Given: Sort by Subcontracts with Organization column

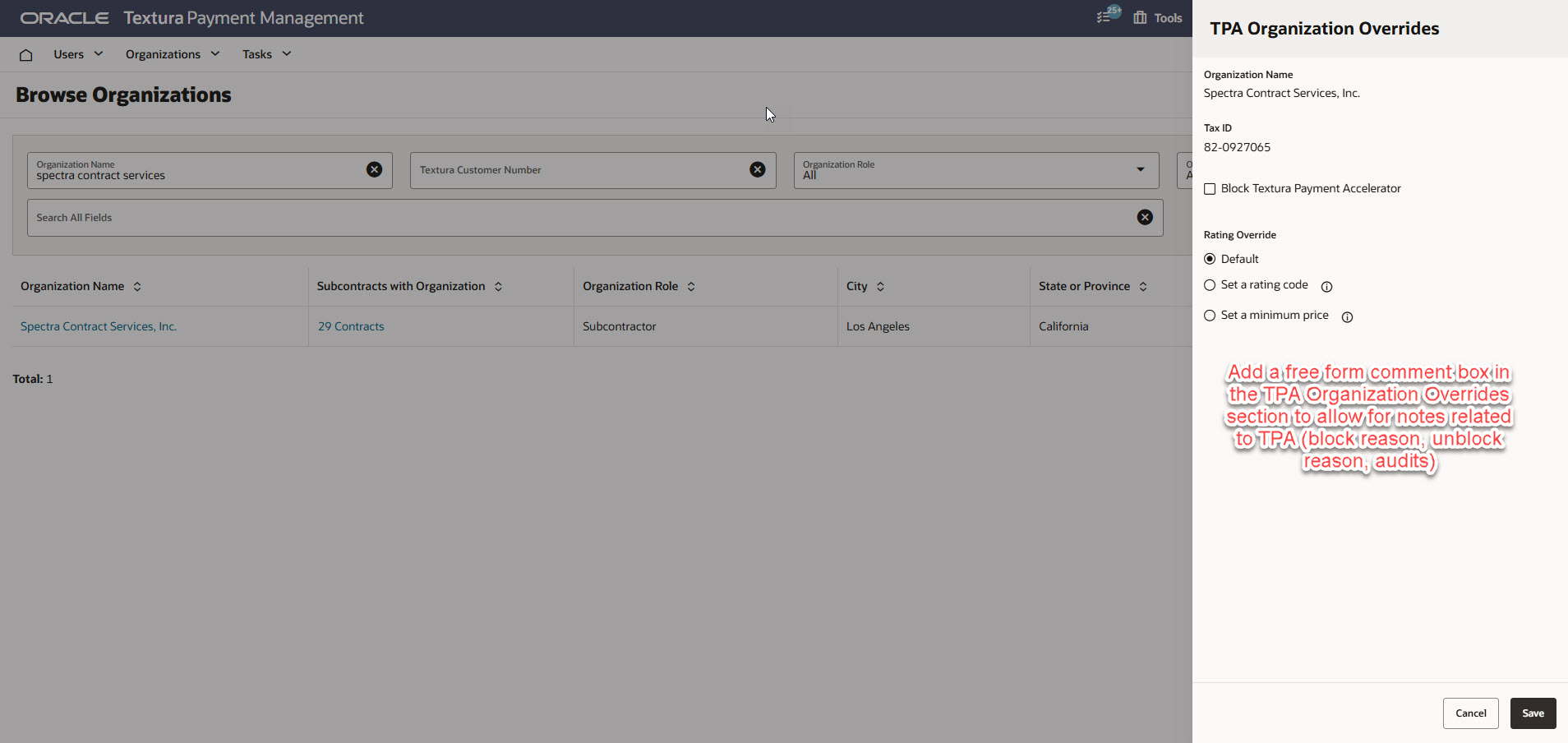Looking at the screenshot, I should point(498,287).
